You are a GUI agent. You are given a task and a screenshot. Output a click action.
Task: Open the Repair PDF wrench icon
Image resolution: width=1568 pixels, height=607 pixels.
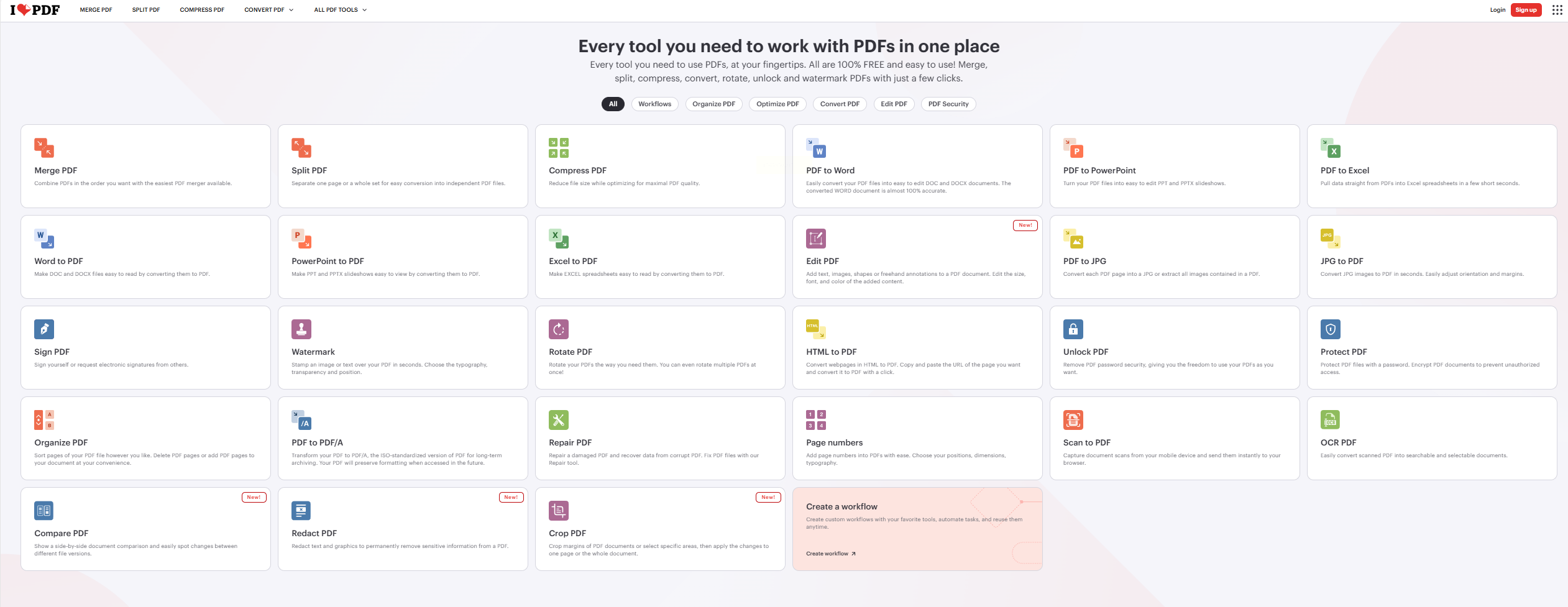coord(558,420)
